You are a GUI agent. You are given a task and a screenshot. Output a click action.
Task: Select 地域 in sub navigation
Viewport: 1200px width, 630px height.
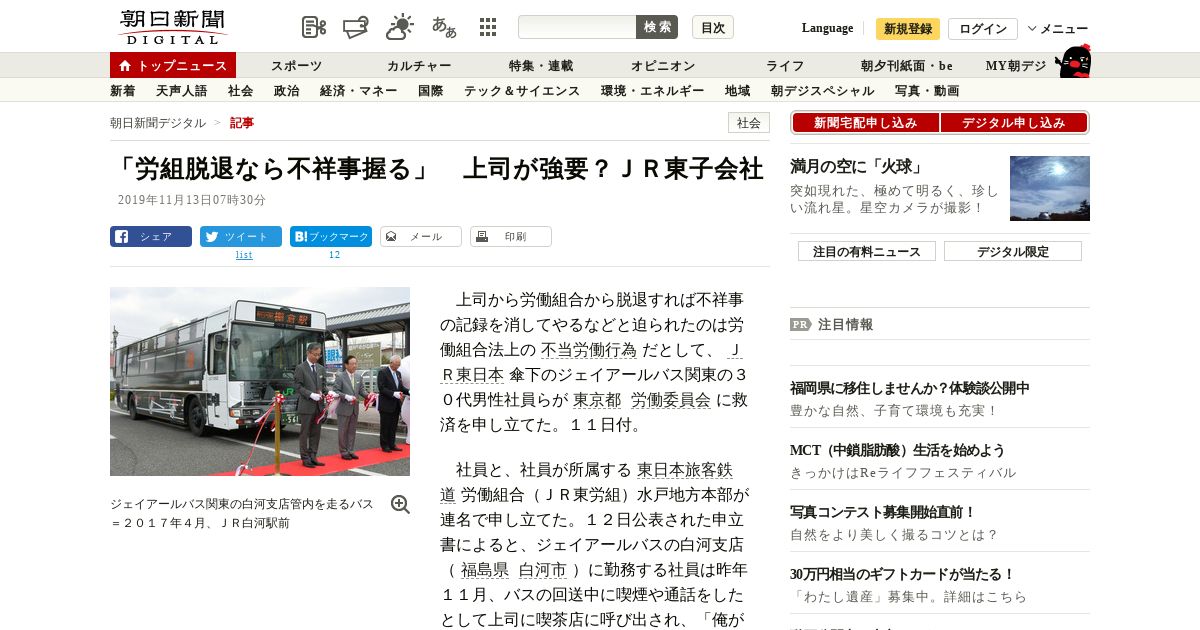coord(737,91)
